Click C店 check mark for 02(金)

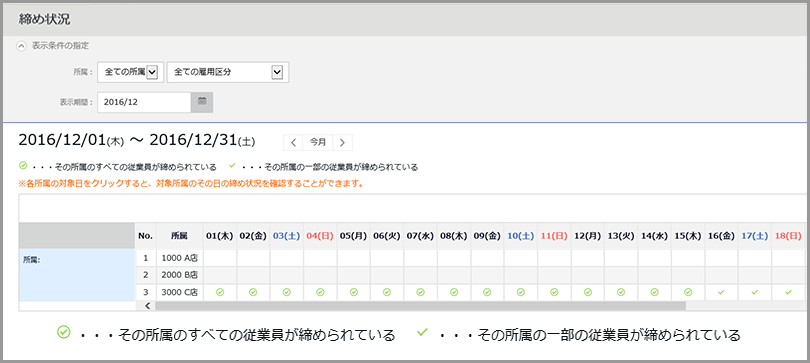point(253,292)
